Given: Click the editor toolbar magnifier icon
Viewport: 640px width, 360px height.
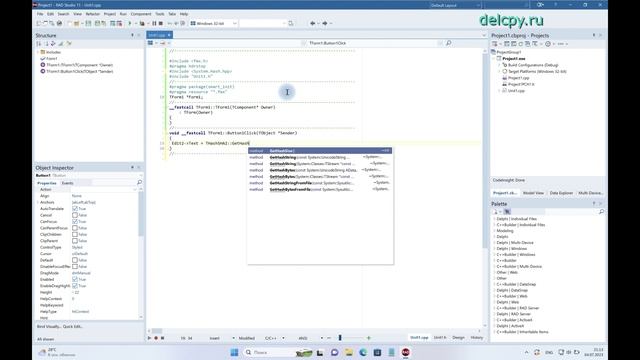Looking at the screenshot, I should pos(449,43).
